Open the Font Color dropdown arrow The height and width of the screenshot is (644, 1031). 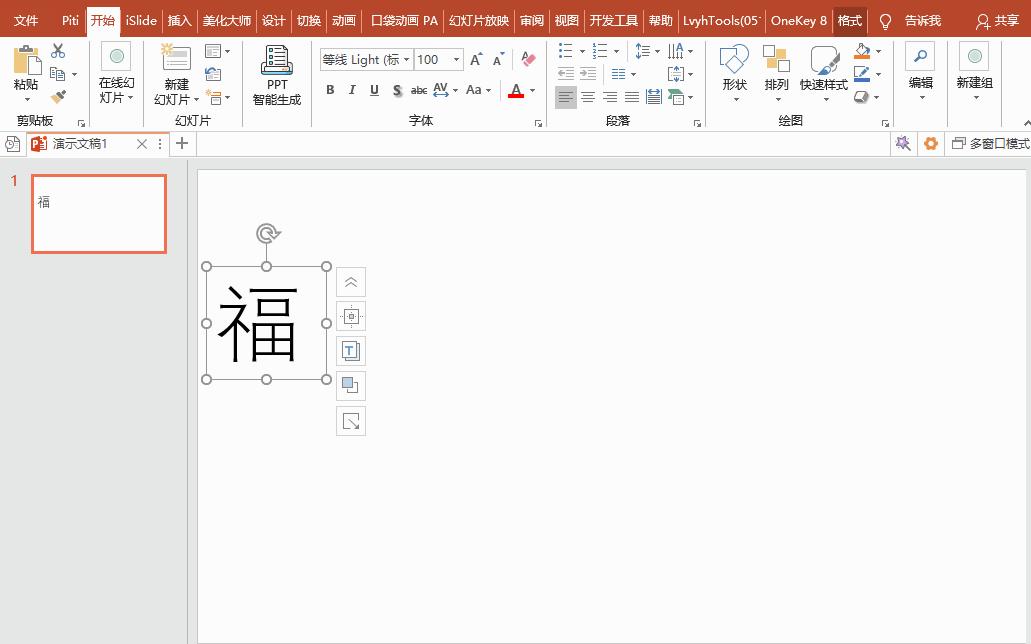(532, 91)
